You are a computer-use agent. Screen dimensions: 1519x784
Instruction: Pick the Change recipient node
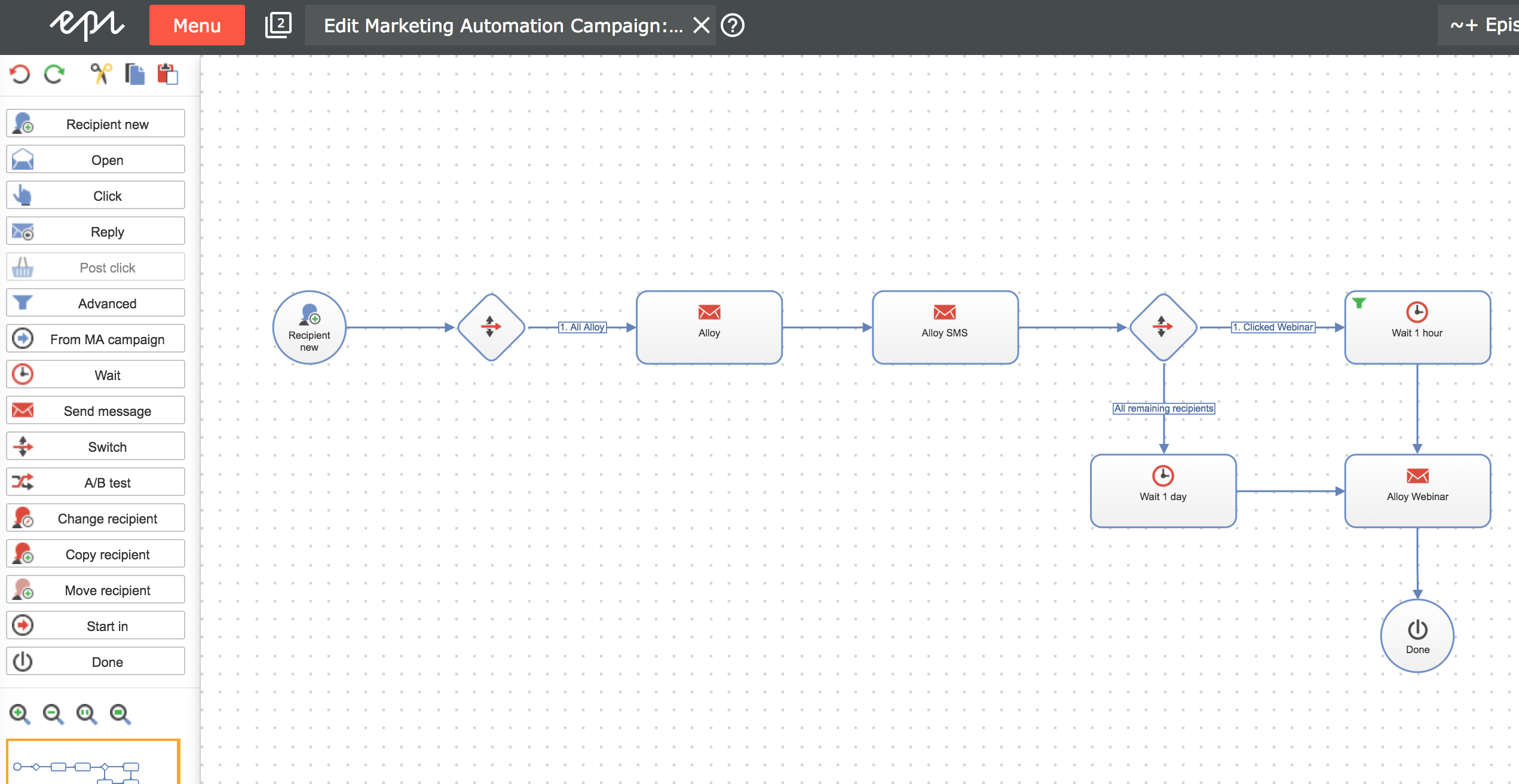tap(96, 518)
